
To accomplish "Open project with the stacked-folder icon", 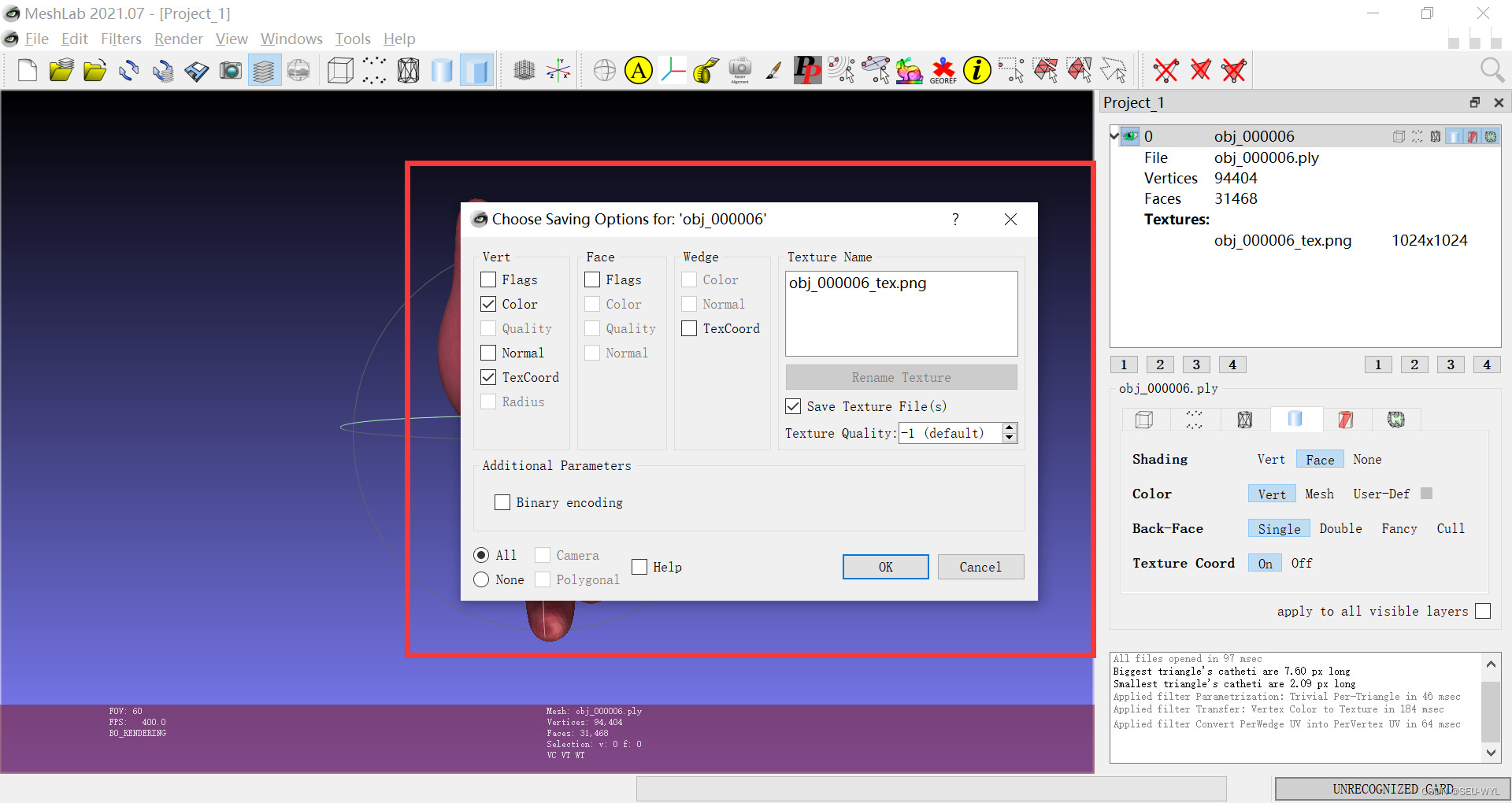I will [x=61, y=71].
